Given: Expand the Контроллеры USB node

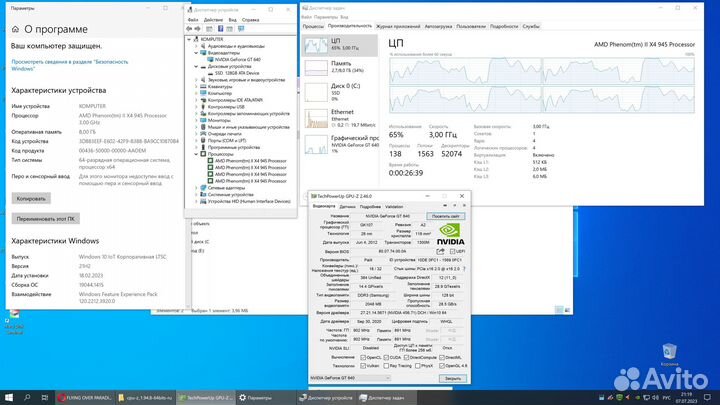Looking at the screenshot, I should (x=196, y=107).
